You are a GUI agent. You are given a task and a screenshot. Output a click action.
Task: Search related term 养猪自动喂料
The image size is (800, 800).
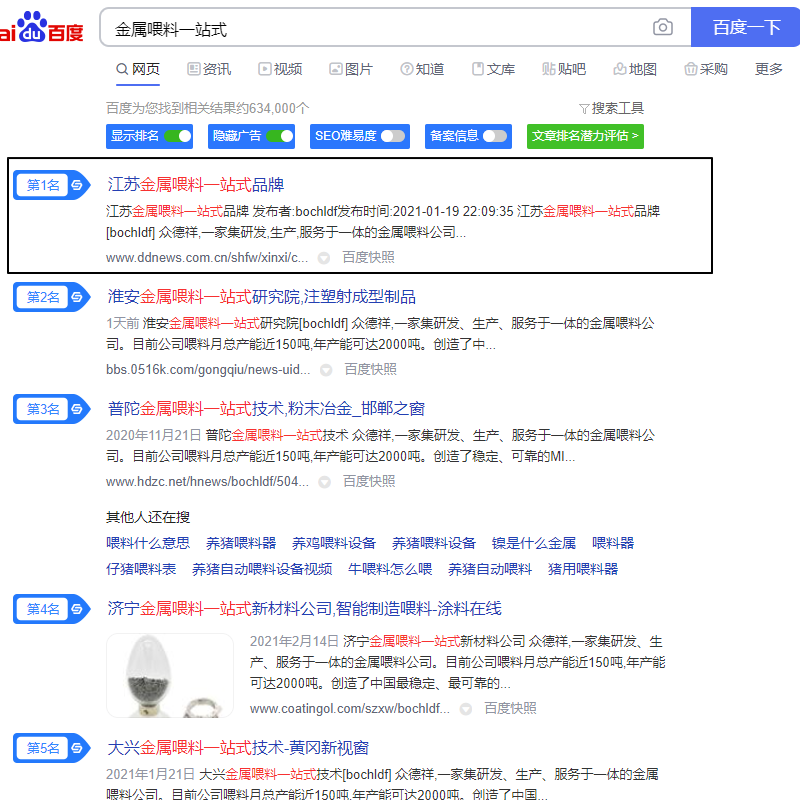[490, 569]
